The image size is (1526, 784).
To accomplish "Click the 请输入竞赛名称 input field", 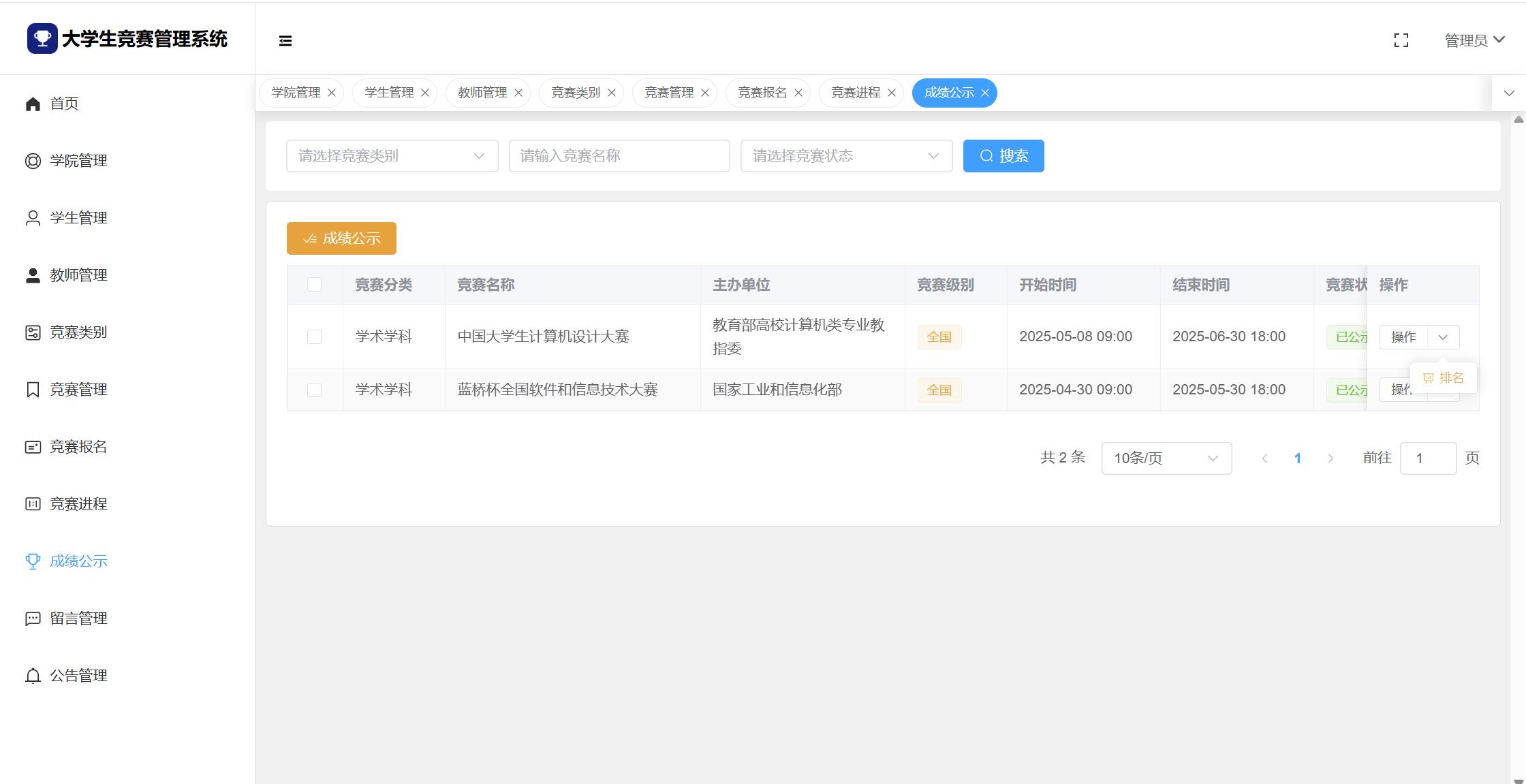I will pos(619,156).
